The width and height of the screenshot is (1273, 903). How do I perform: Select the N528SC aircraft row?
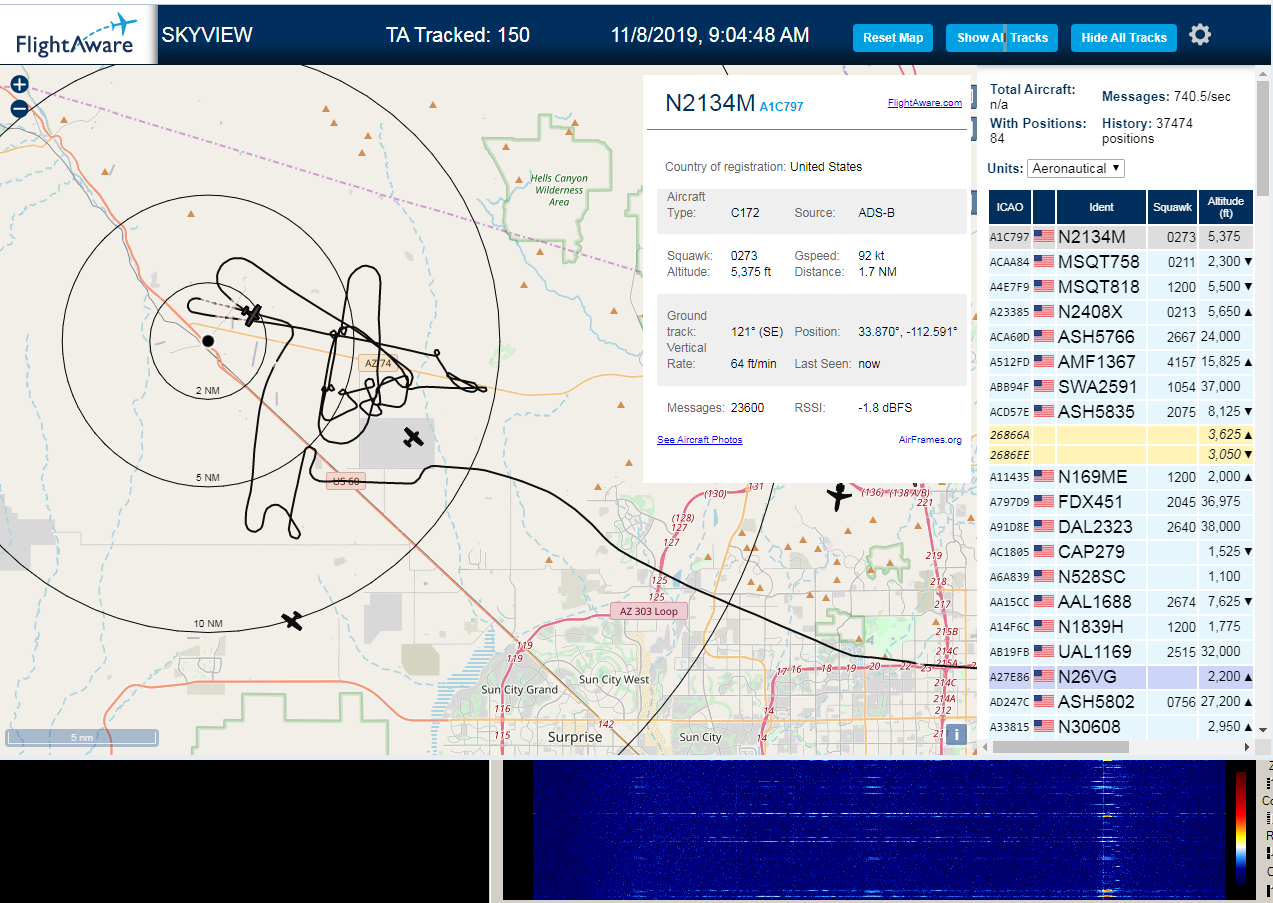(x=1121, y=577)
